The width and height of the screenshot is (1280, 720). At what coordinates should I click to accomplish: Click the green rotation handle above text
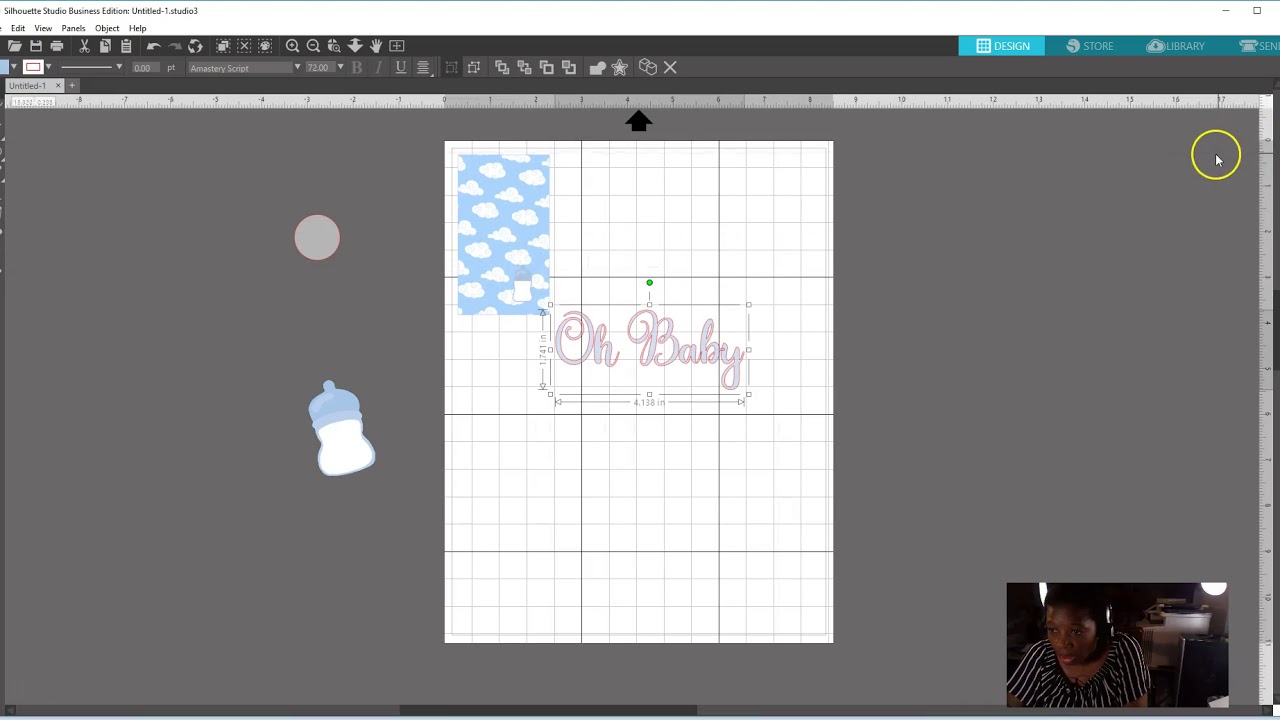(x=649, y=283)
